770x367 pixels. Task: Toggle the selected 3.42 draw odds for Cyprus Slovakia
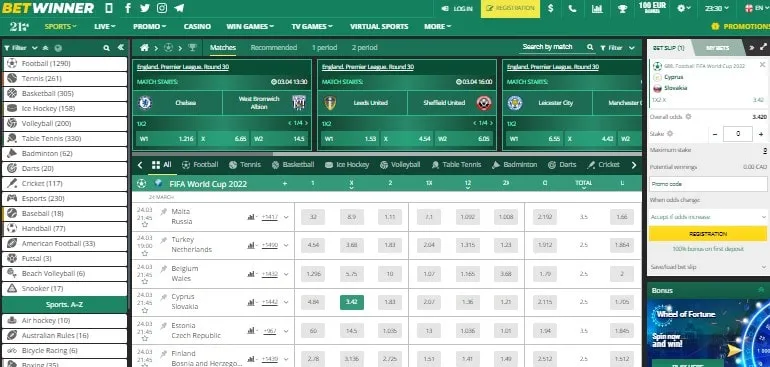pos(352,302)
